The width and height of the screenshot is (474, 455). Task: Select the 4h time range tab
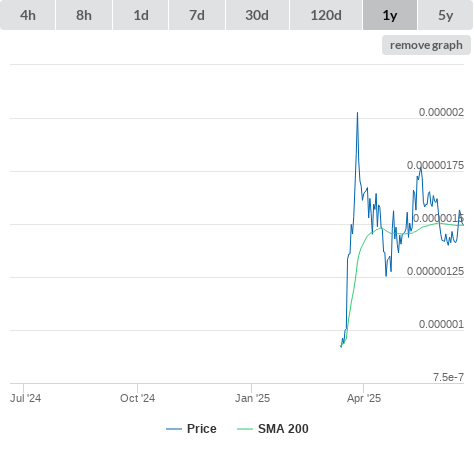point(28,15)
